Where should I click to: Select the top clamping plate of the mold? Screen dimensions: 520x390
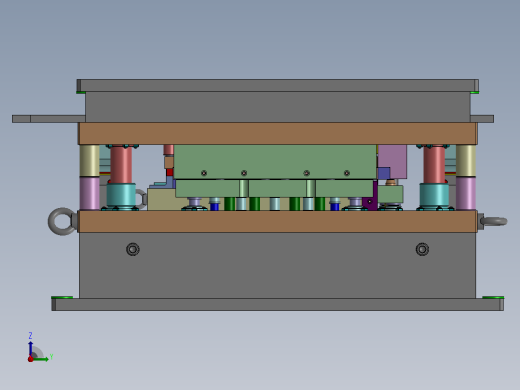click(278, 85)
